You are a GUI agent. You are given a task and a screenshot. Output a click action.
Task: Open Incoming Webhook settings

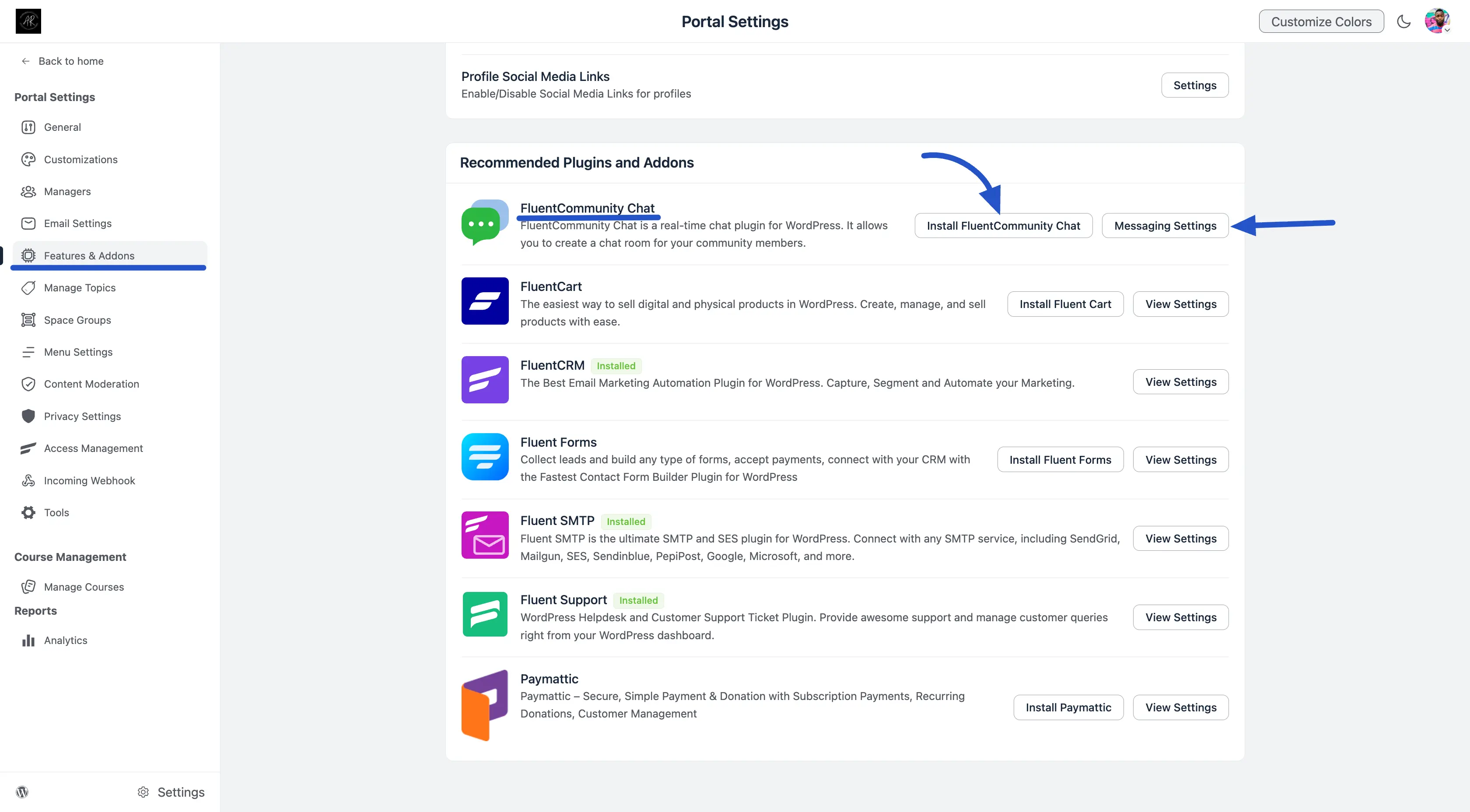[x=109, y=480]
